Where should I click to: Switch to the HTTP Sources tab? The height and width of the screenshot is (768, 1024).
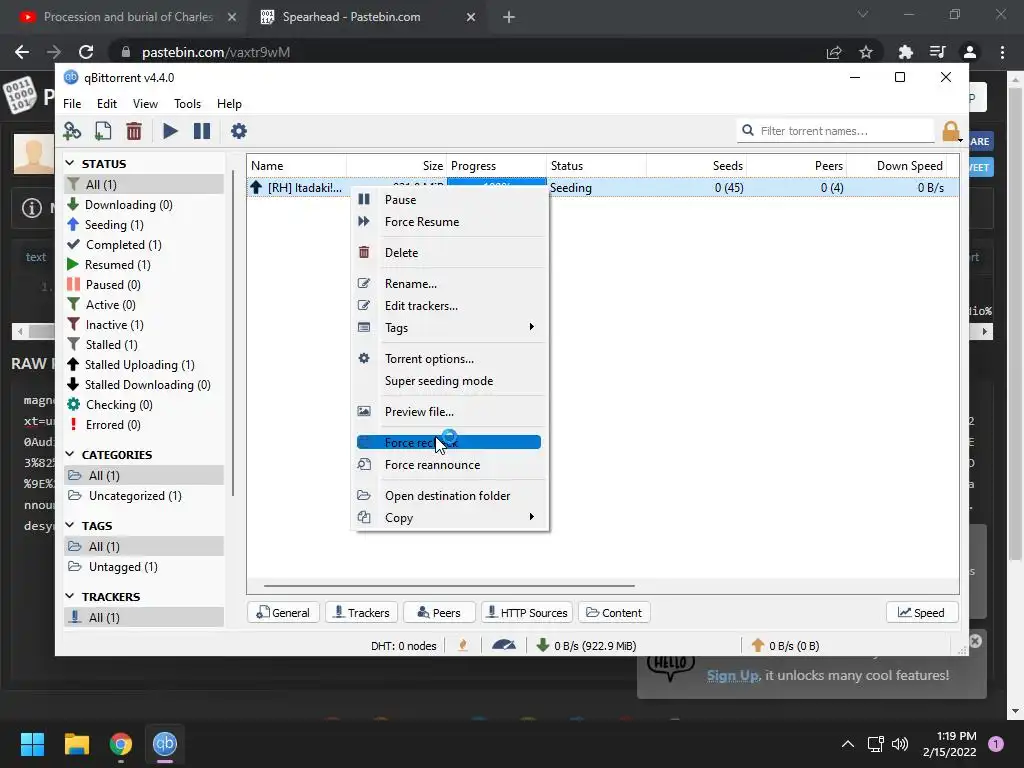click(x=527, y=613)
